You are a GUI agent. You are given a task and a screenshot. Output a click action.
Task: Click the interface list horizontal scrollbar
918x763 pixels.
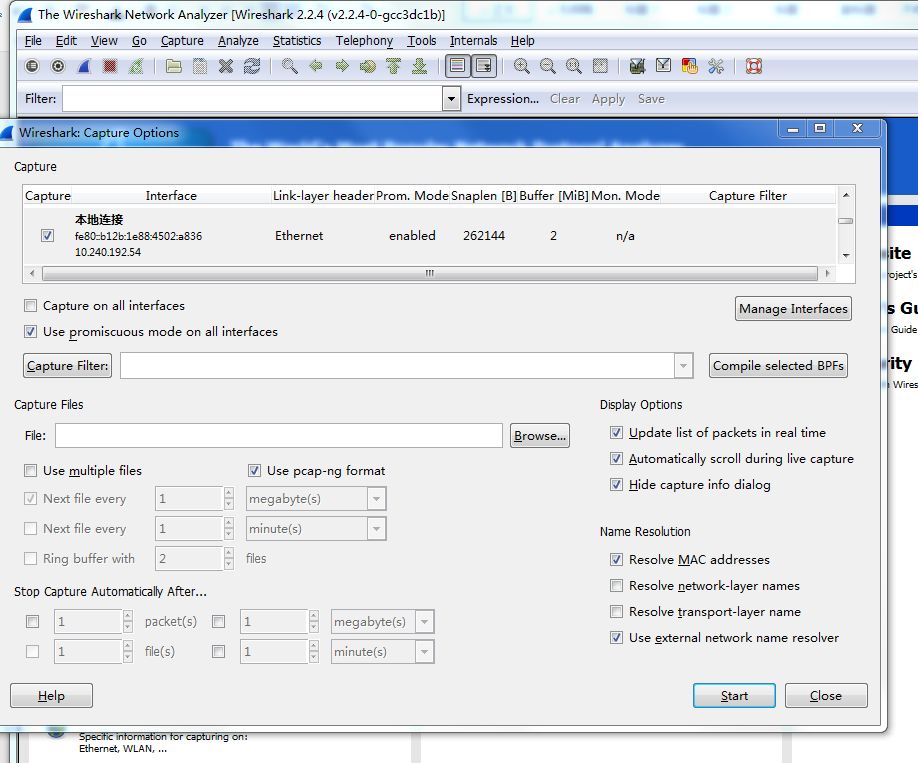point(430,273)
